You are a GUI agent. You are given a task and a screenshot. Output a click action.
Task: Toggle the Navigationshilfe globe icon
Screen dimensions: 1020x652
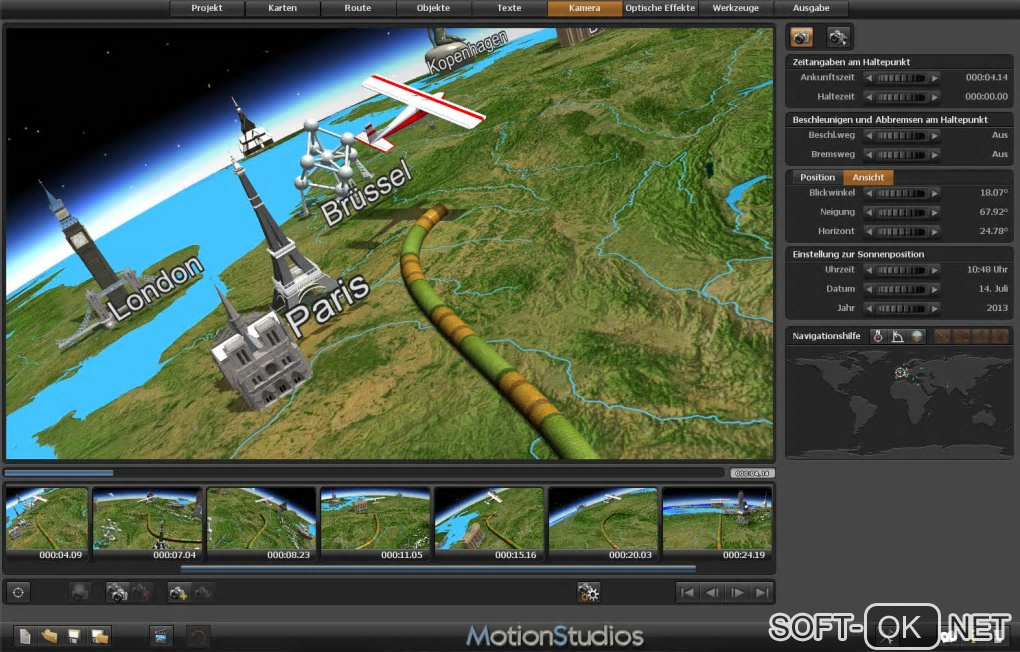pyautogui.click(x=917, y=336)
